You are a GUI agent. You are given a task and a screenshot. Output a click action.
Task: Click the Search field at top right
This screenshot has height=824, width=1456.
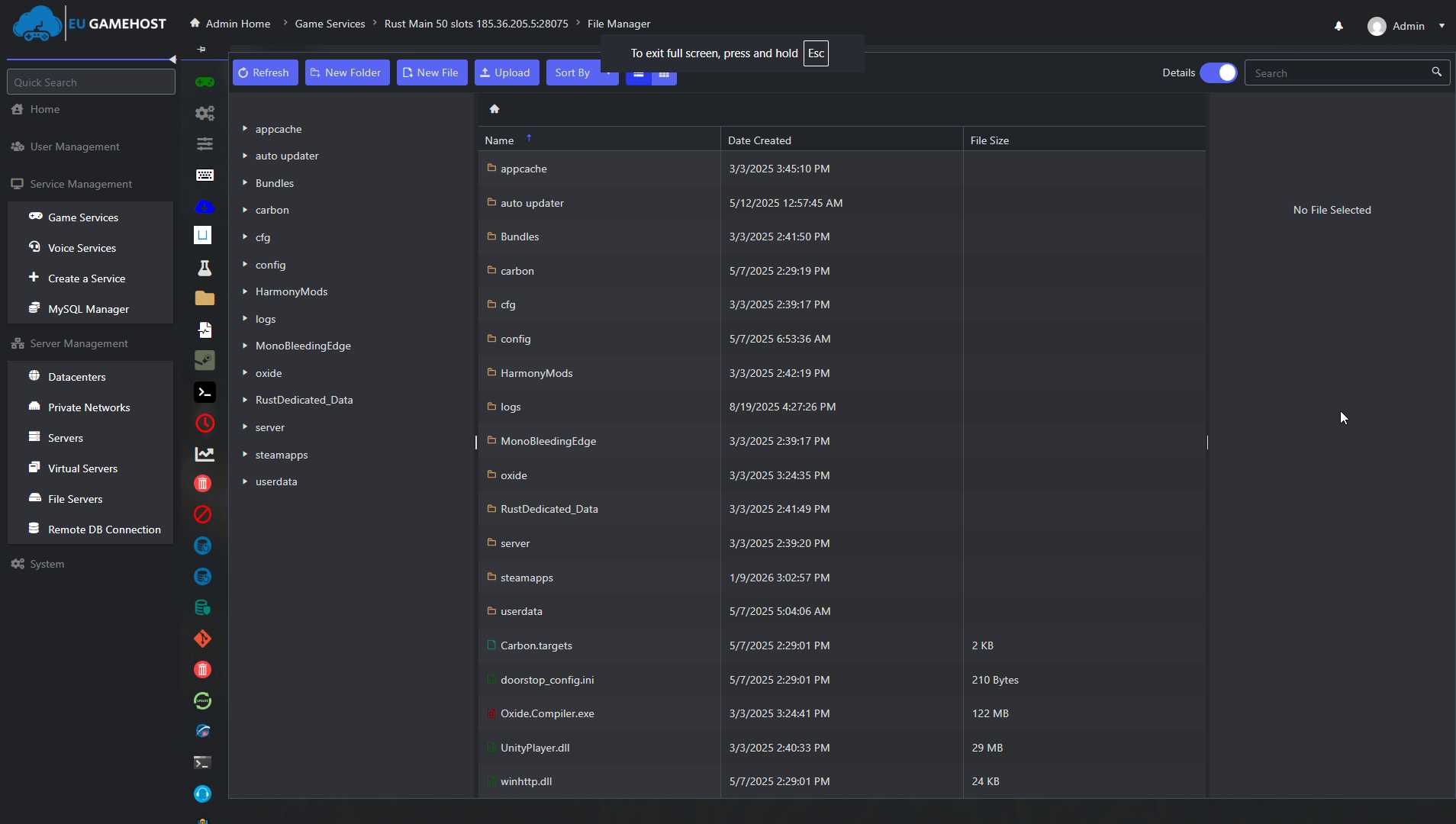[1345, 72]
